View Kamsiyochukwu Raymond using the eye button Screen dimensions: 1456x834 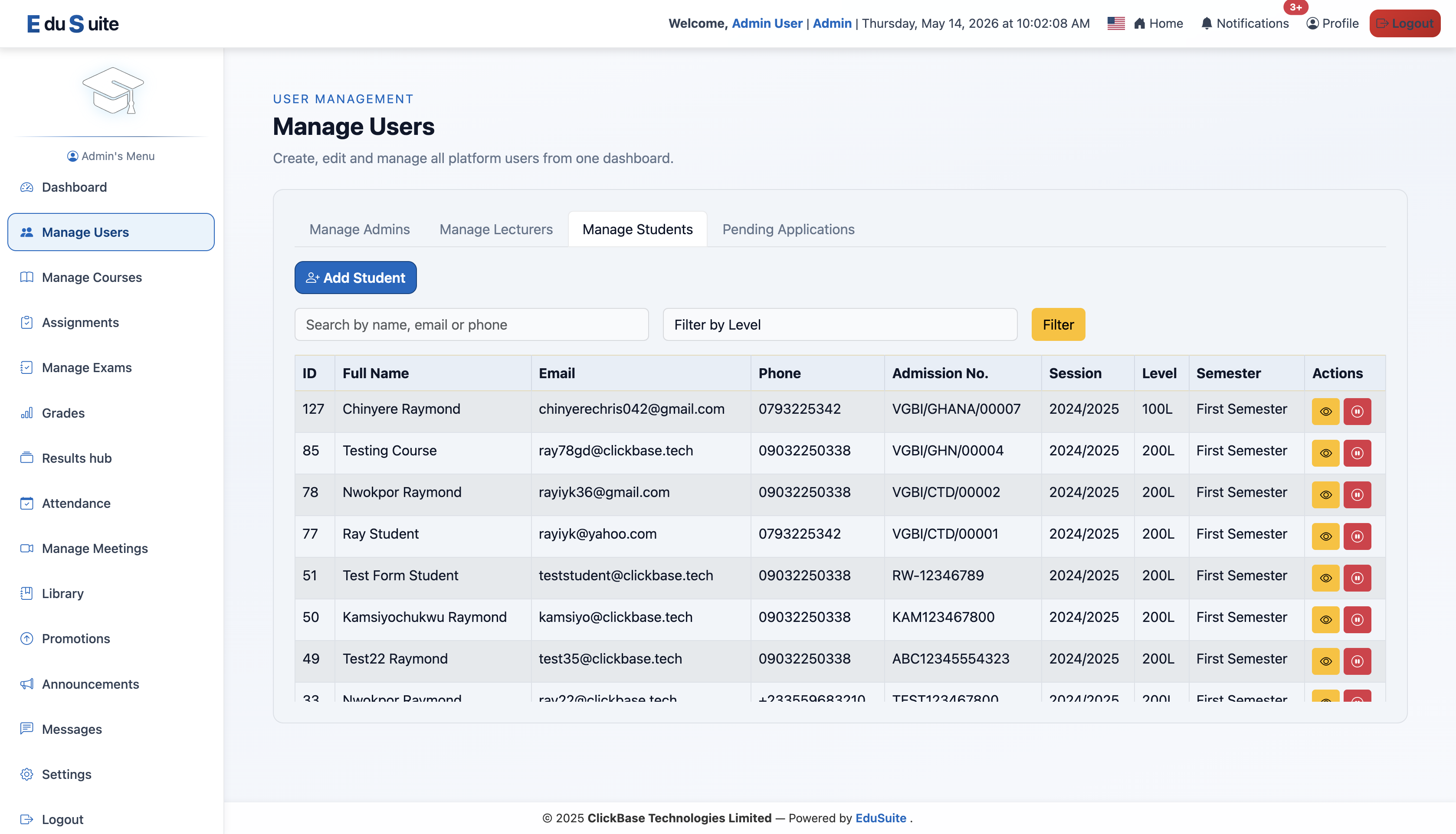pyautogui.click(x=1325, y=620)
